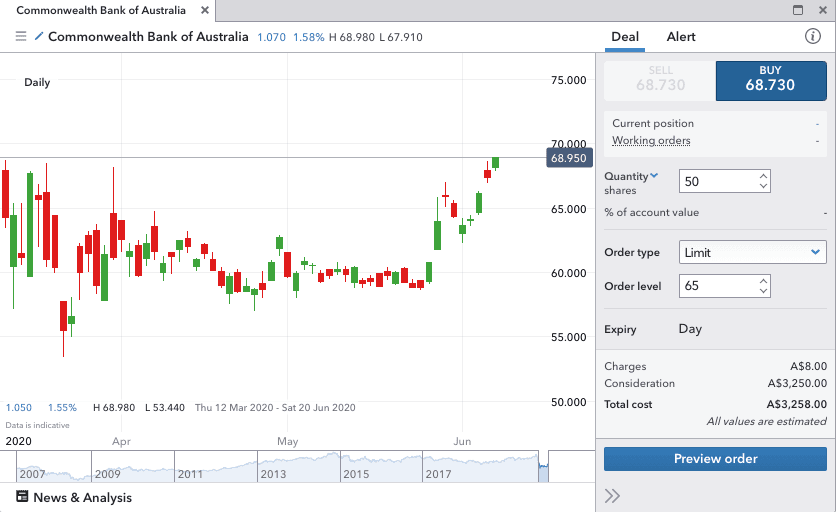Click into the Quantity input field
Screen dimensions: 836x512
coord(717,181)
